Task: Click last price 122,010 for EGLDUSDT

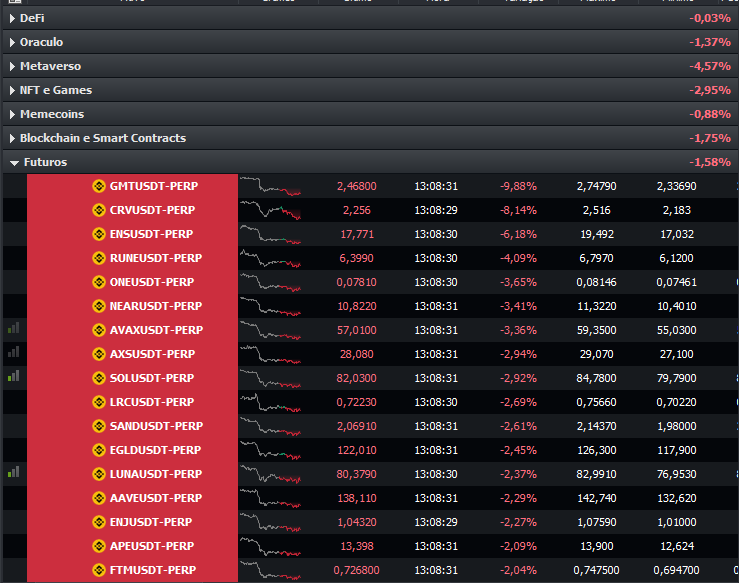Action: coord(357,451)
